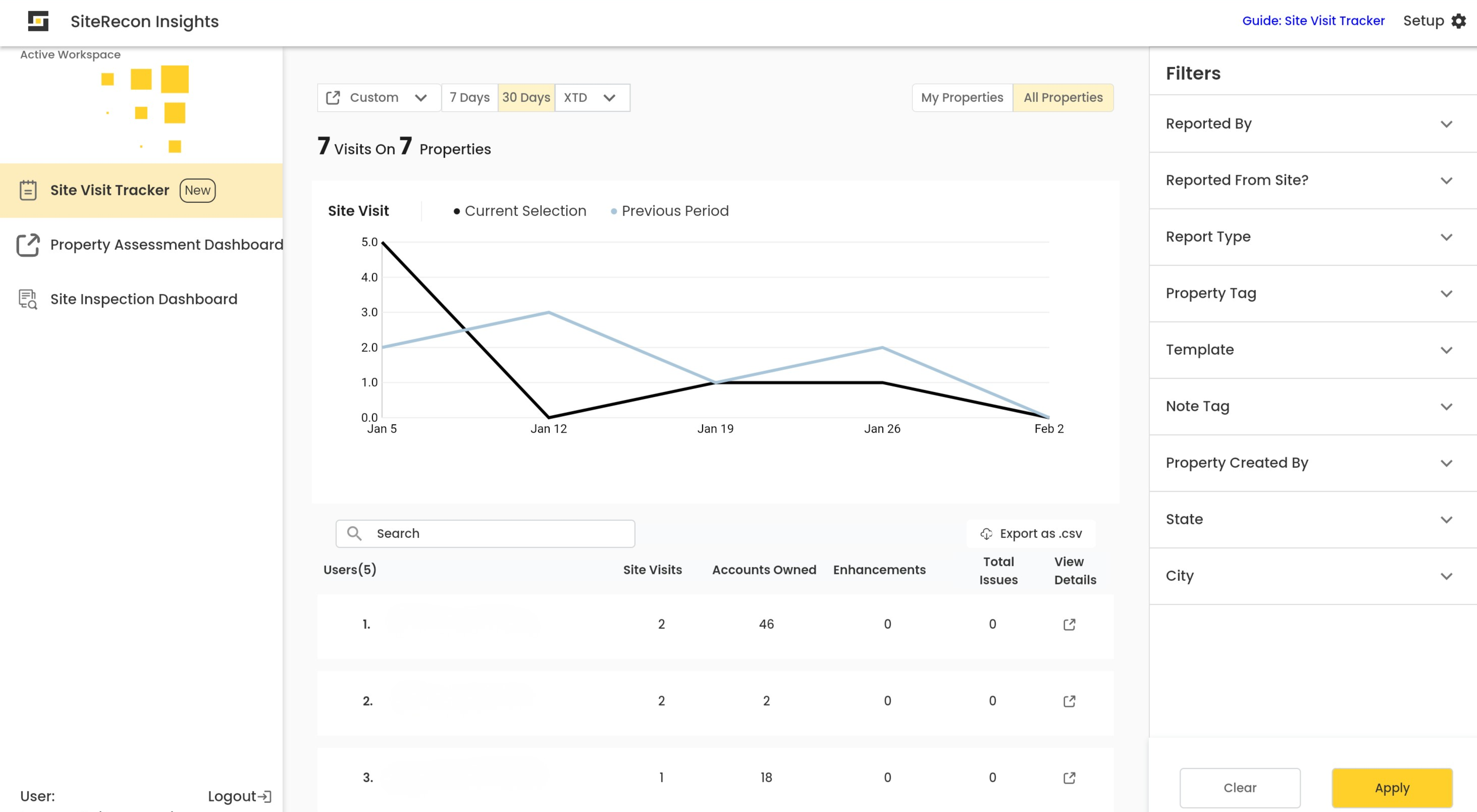This screenshot has height=812, width=1477.
Task: Click the Site Inspection Dashboard icon
Action: (x=28, y=299)
